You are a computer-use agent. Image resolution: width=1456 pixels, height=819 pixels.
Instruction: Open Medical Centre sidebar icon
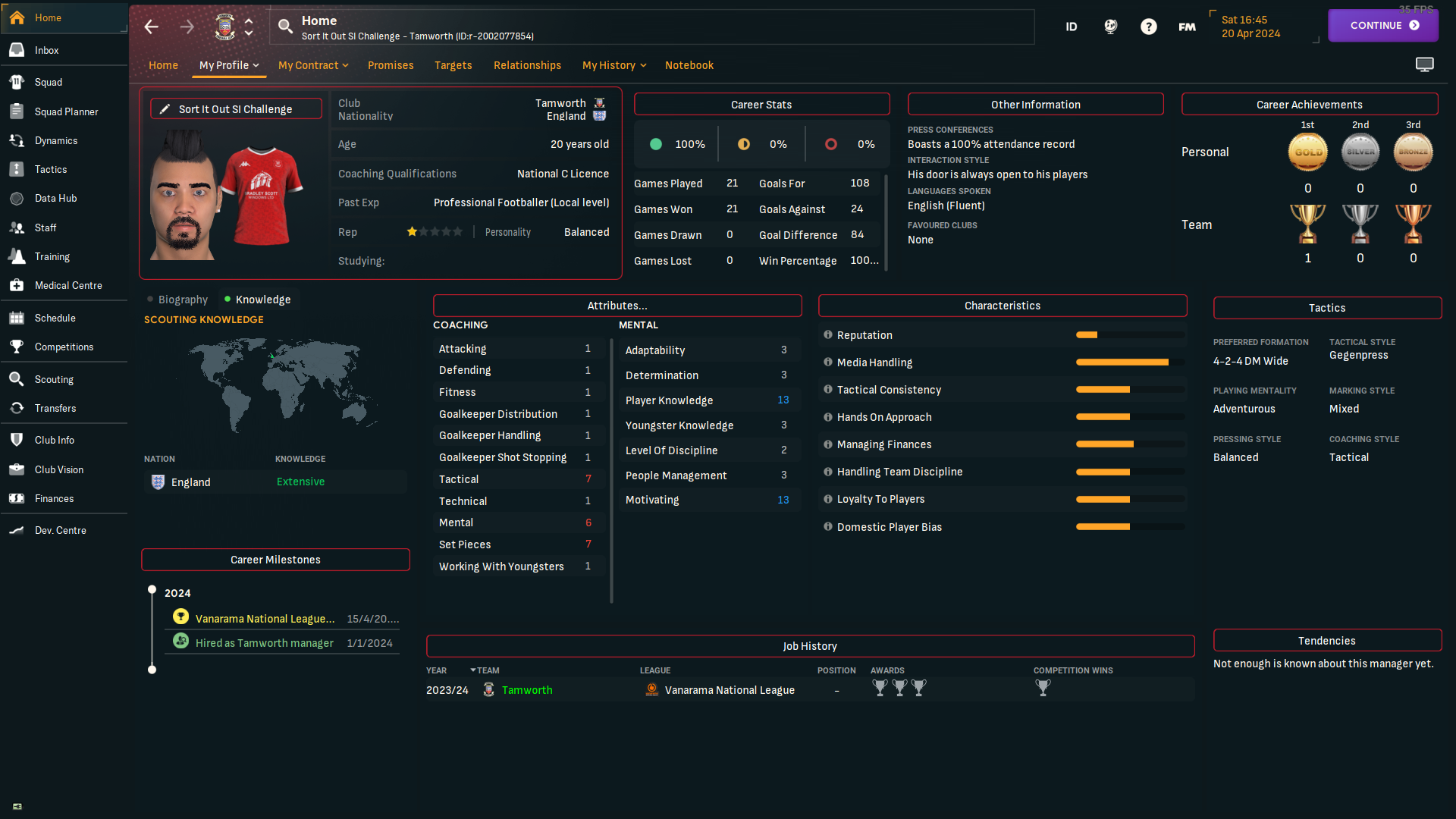click(x=17, y=285)
